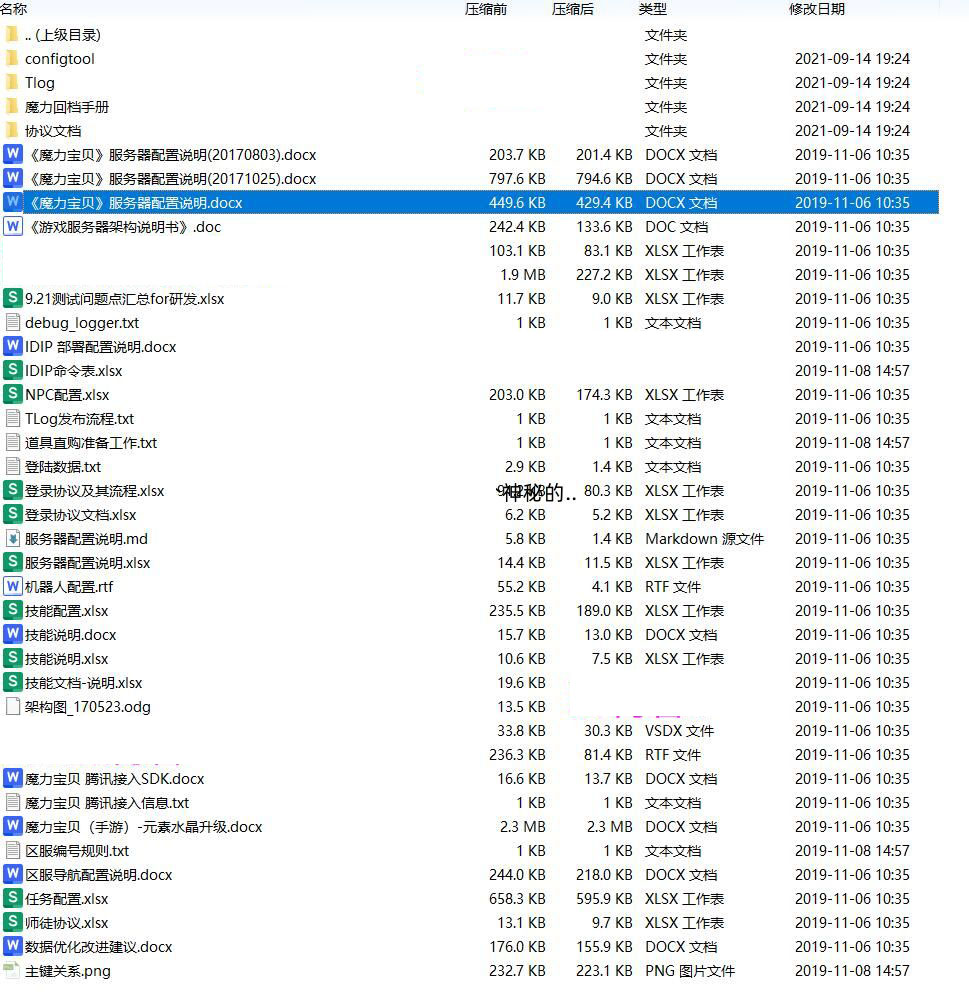Select the Tlog folder icon
Screen dimensions: 969x1006
tap(12, 82)
